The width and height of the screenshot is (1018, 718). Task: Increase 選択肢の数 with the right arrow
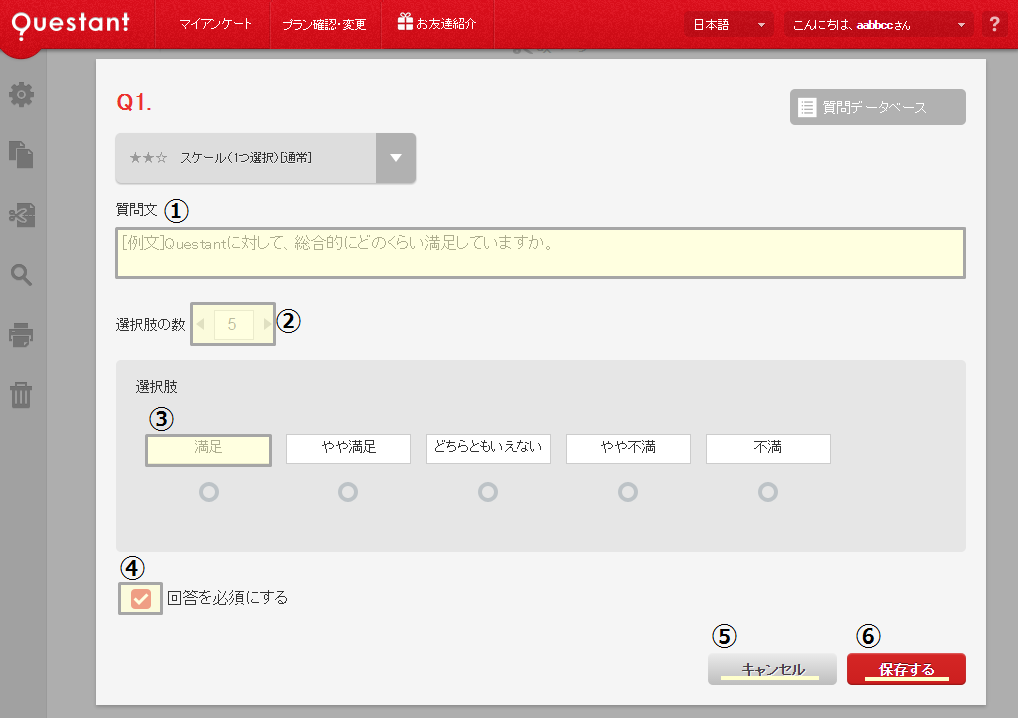point(265,324)
